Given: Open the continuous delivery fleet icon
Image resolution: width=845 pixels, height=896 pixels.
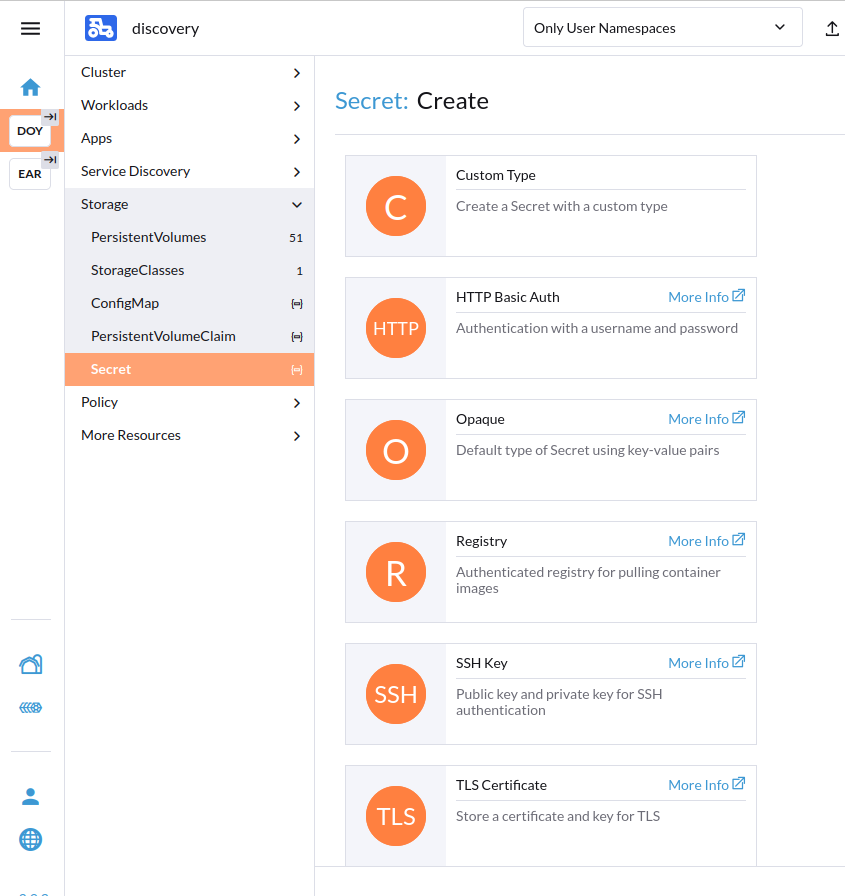Looking at the screenshot, I should pos(30,708).
